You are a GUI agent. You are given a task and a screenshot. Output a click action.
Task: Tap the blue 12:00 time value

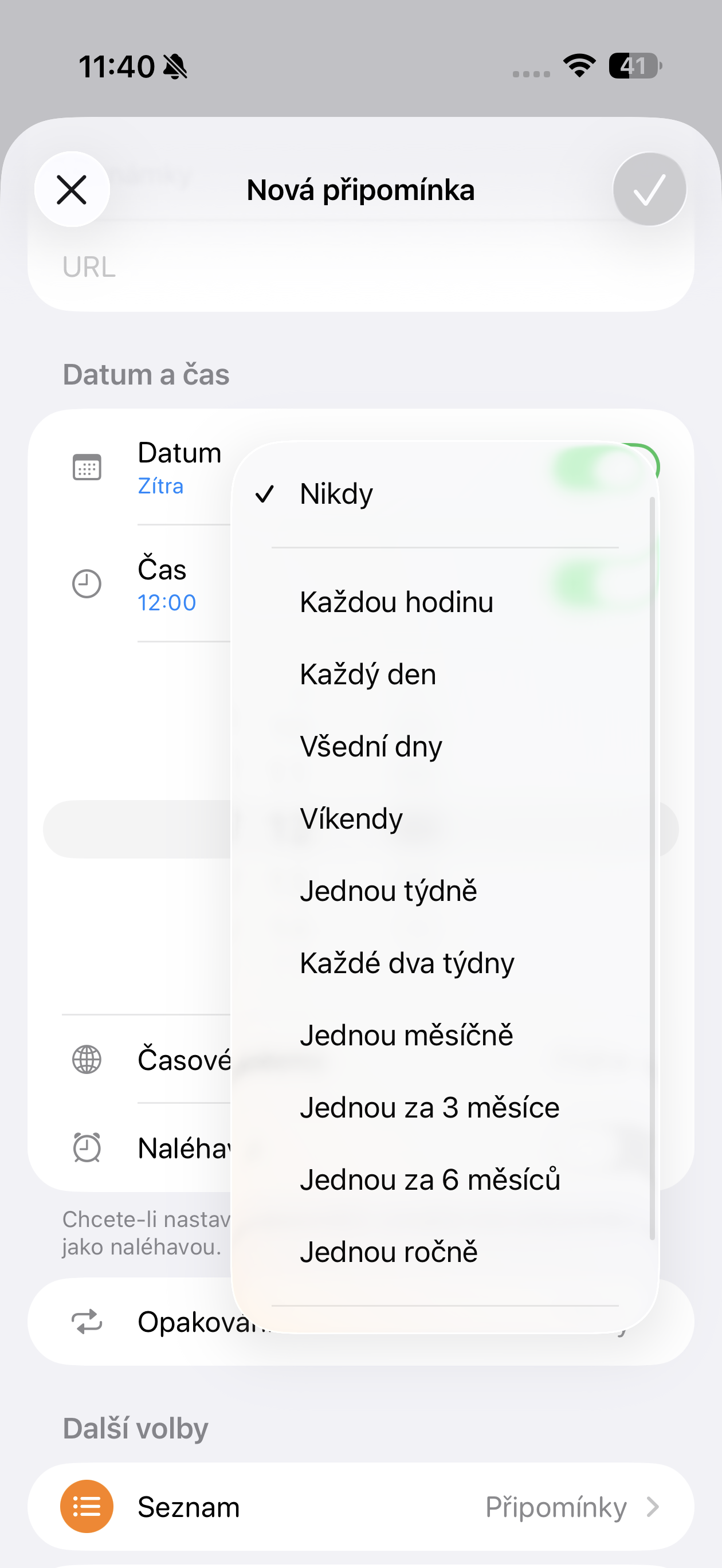click(167, 602)
